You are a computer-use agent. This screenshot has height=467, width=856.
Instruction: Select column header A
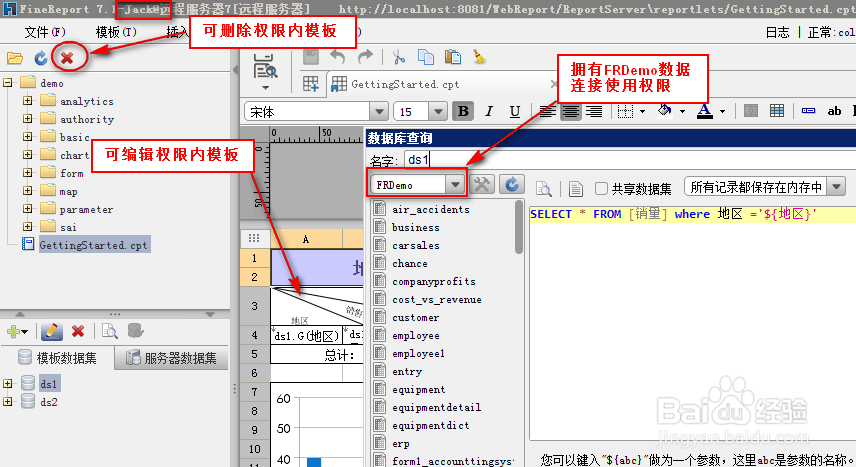306,239
